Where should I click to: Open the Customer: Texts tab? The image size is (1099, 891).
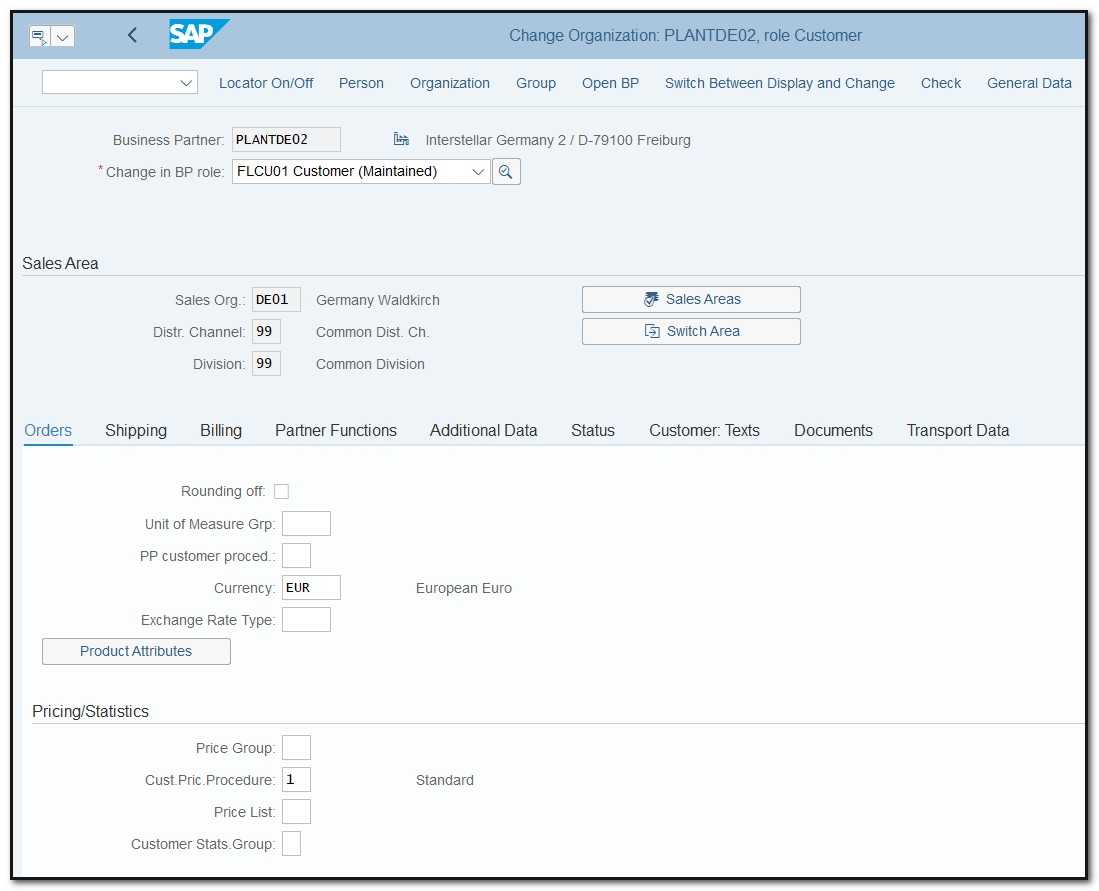pos(704,430)
